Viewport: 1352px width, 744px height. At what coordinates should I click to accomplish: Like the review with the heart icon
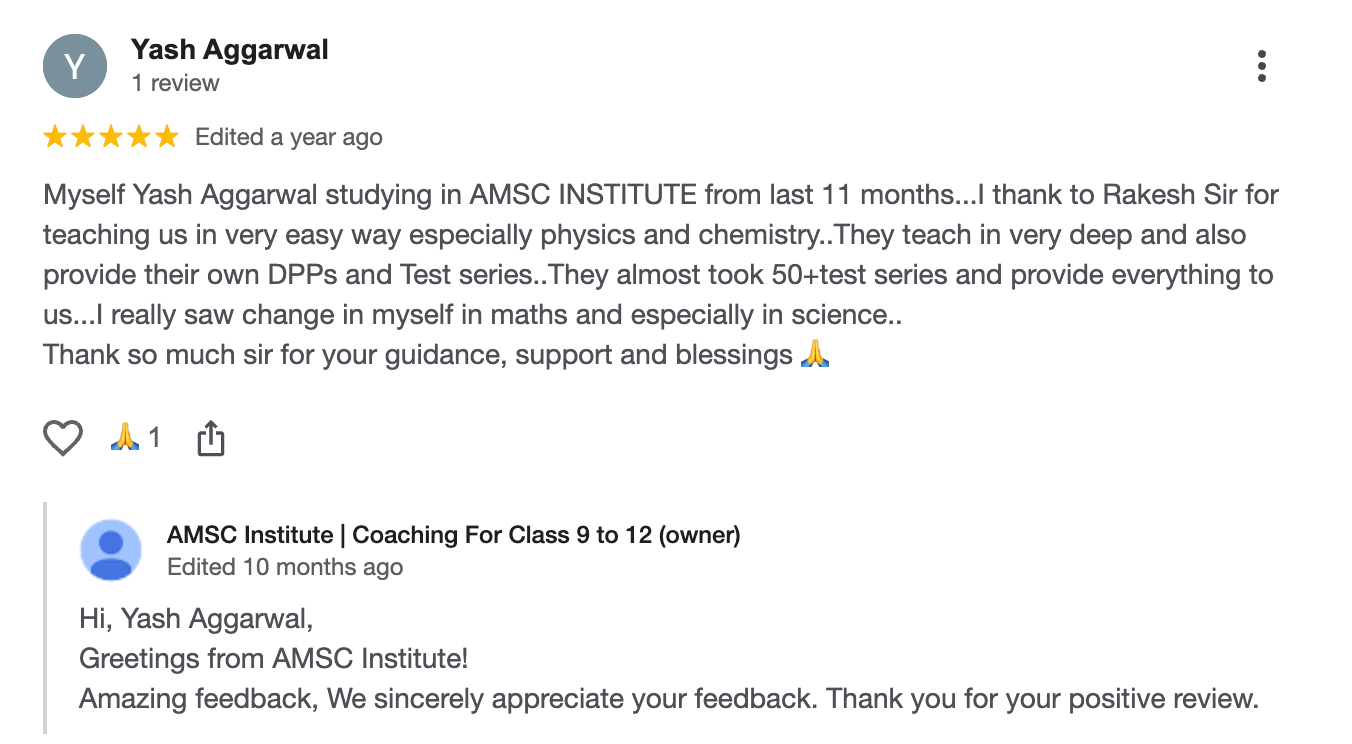[63, 438]
